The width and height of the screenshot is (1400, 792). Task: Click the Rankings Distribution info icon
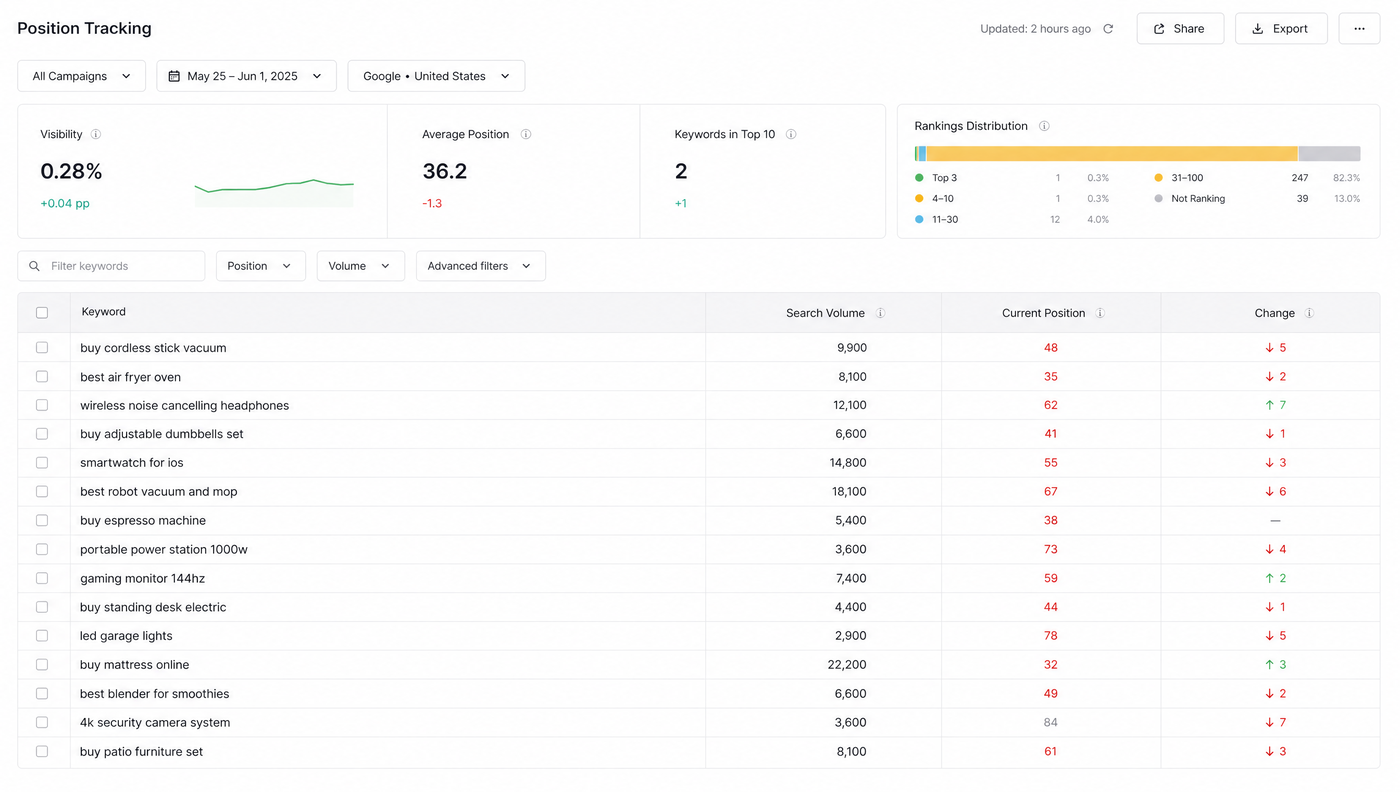coord(1044,126)
